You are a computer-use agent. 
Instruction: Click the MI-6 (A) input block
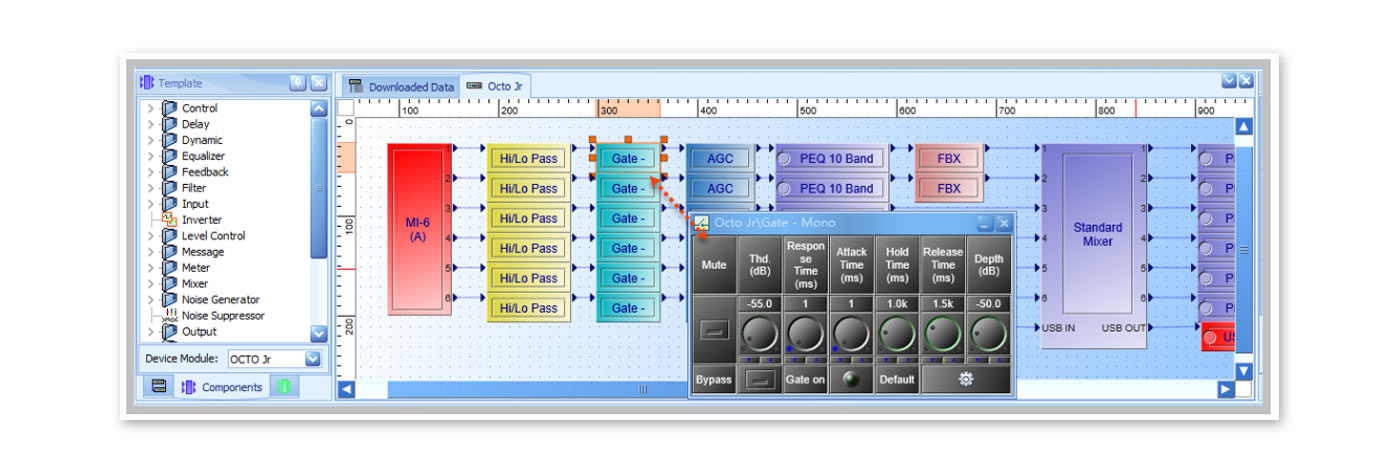[418, 229]
